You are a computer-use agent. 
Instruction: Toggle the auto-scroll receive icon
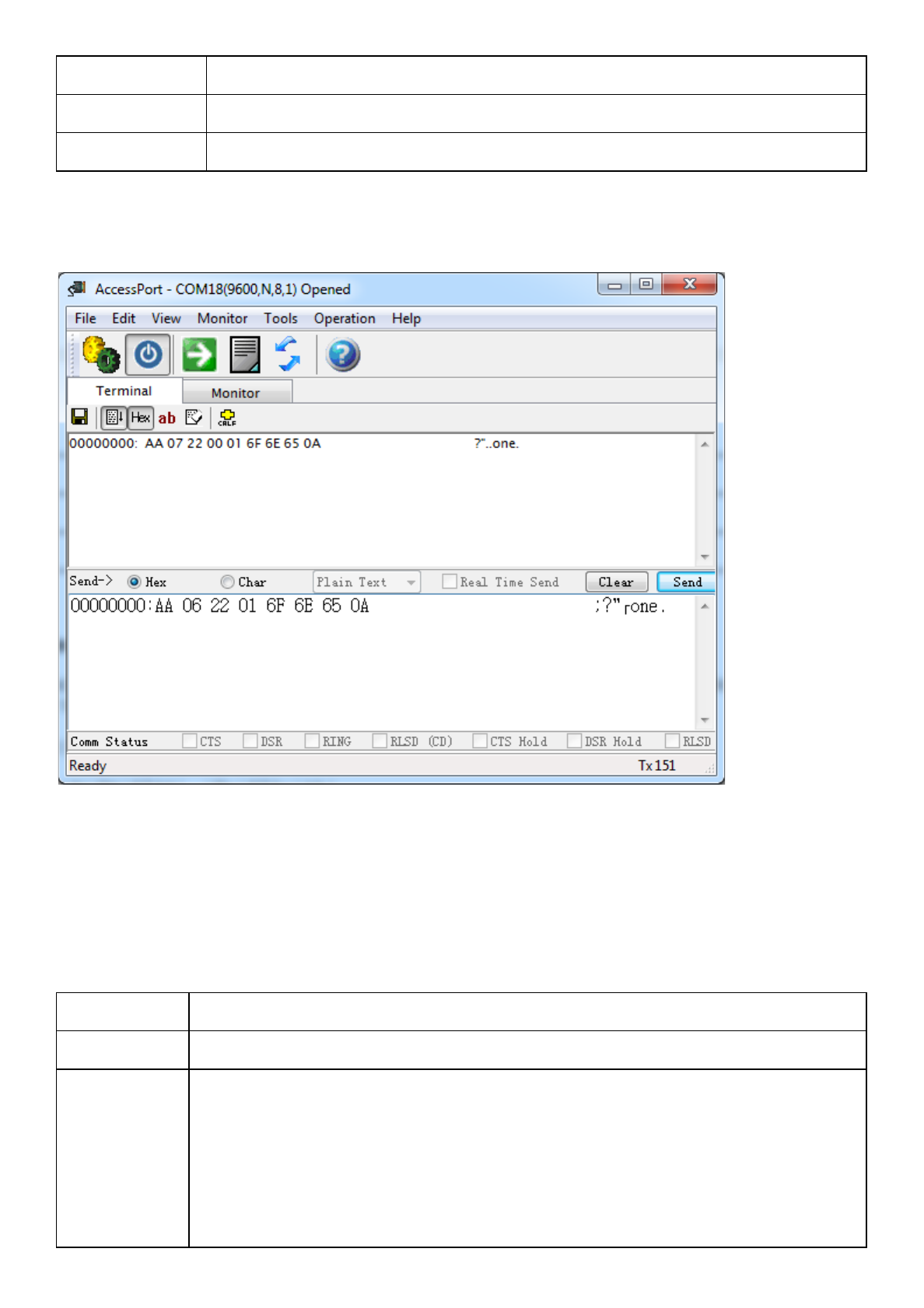114,418
